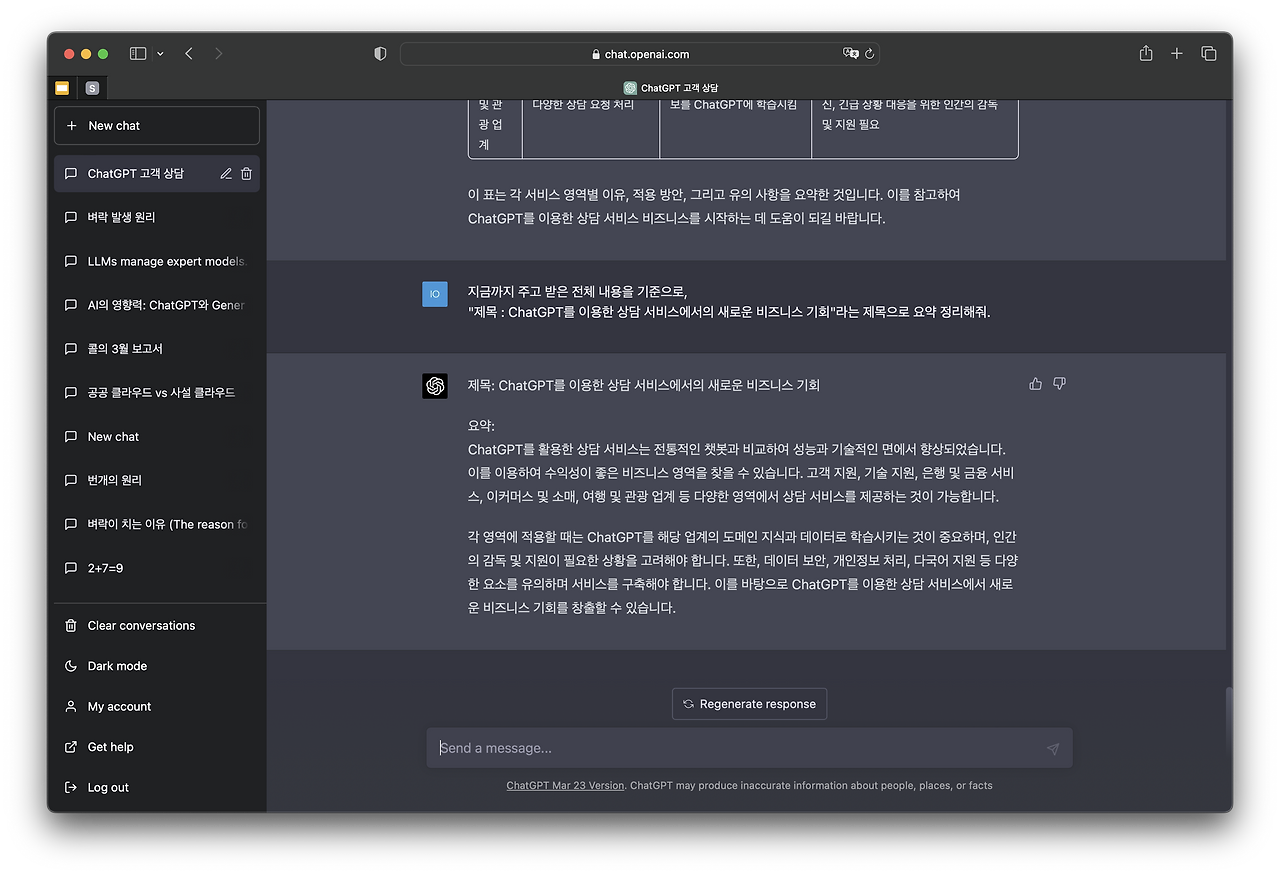The image size is (1280, 875).
Task: Delete the ChatGPT 고객 상담 chat via trash icon
Action: coord(246,173)
